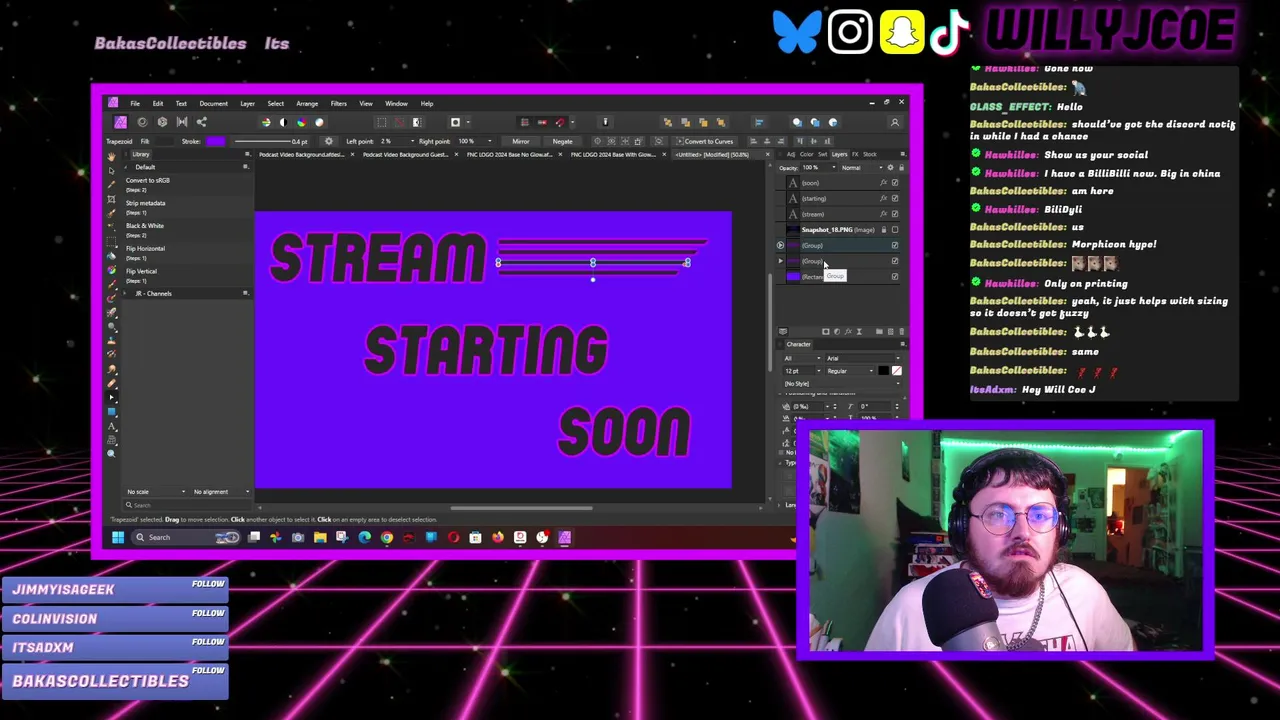Open the Export persona share icon
The width and height of the screenshot is (1280, 720).
pos(201,122)
